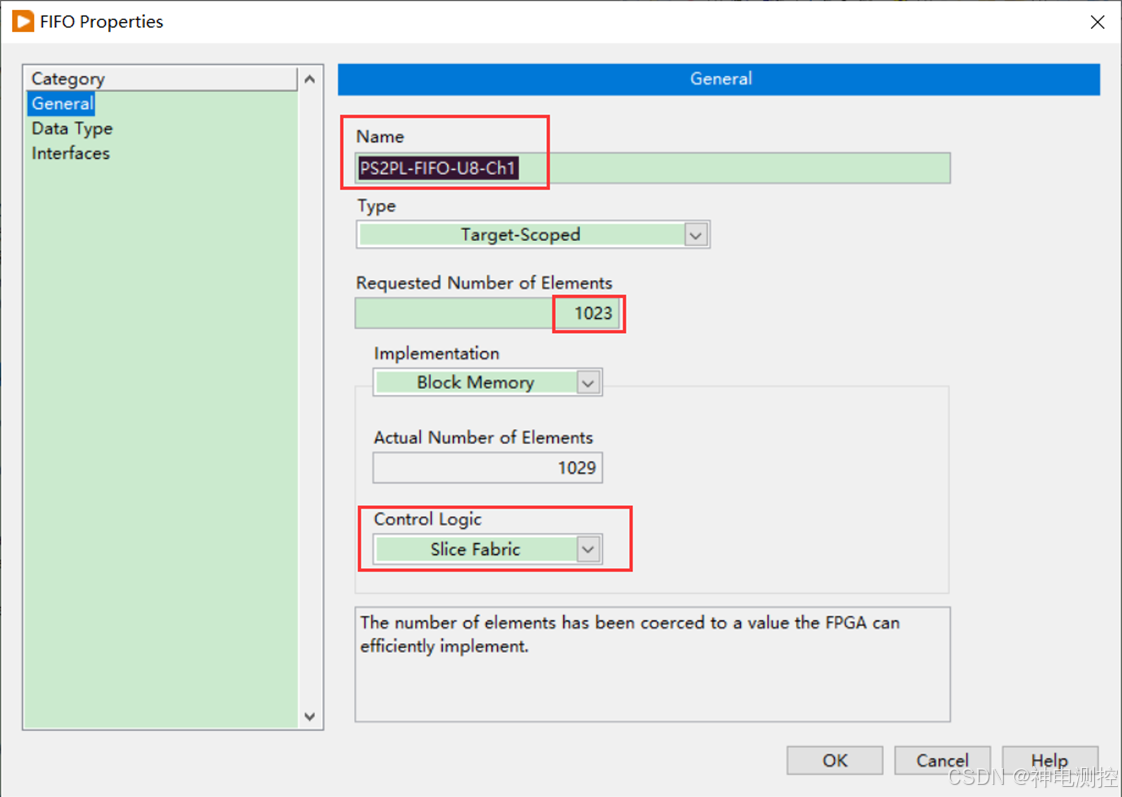Image resolution: width=1122 pixels, height=797 pixels.
Task: Click the Control Logic label
Action: 428,519
